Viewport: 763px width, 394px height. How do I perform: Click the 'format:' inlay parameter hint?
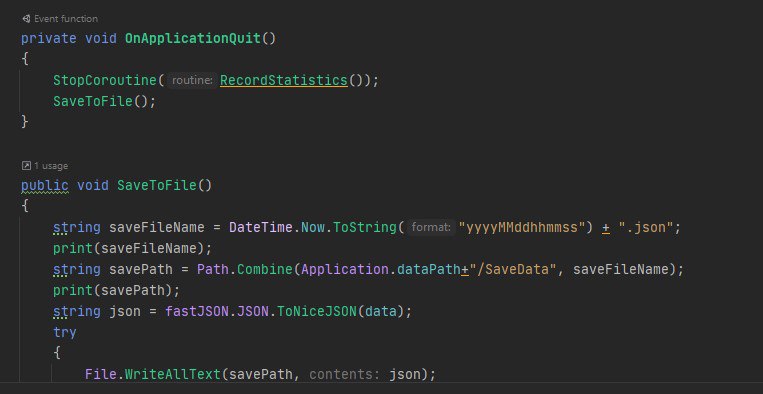431,227
